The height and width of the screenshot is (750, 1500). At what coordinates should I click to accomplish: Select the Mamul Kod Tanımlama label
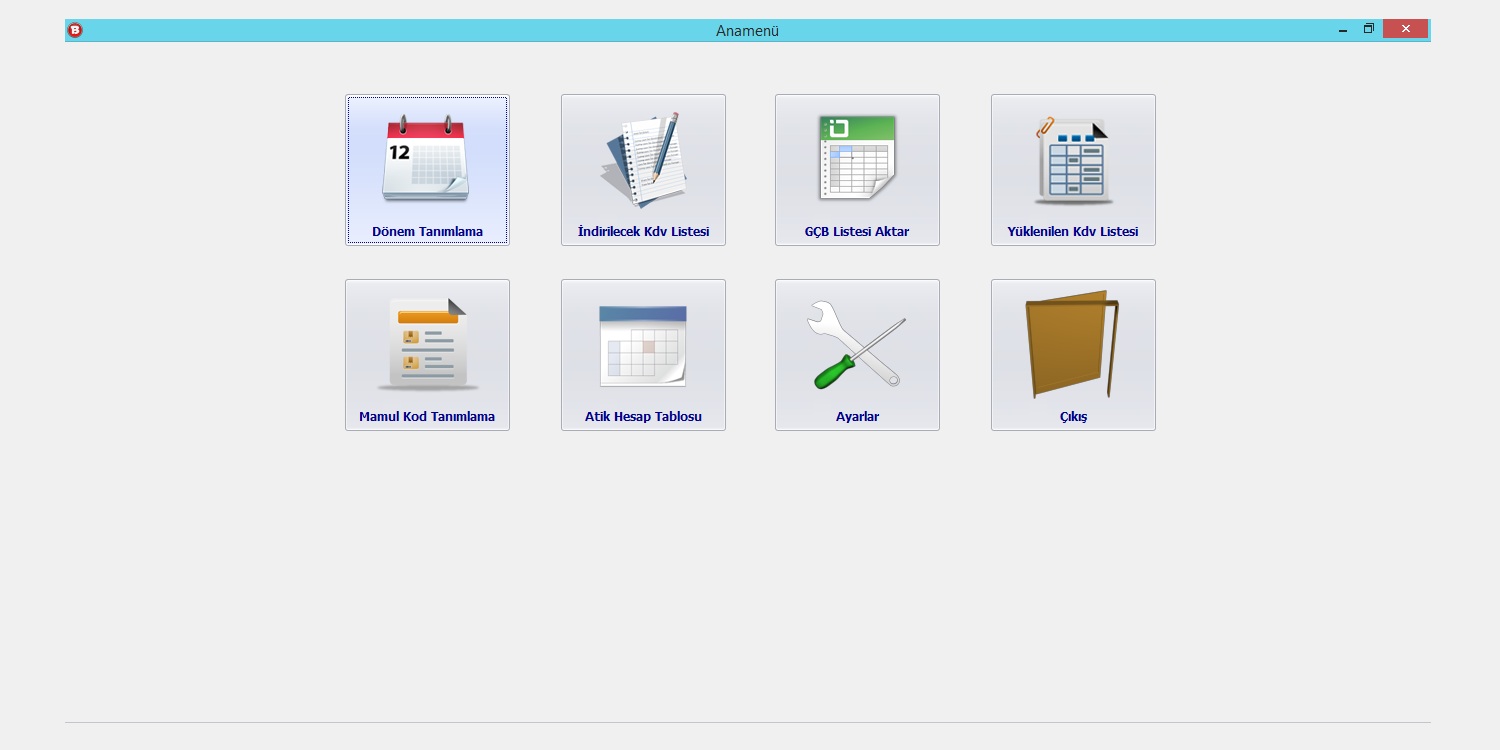[427, 417]
